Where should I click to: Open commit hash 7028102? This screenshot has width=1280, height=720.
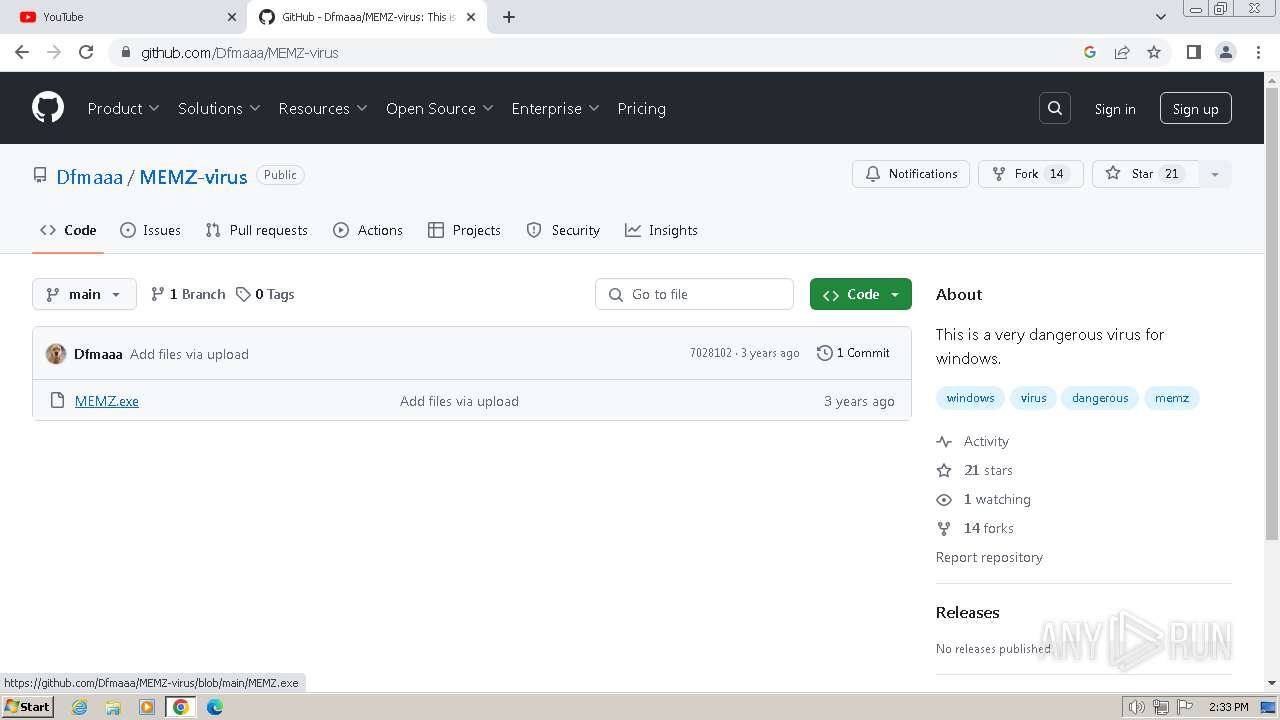[x=710, y=353]
